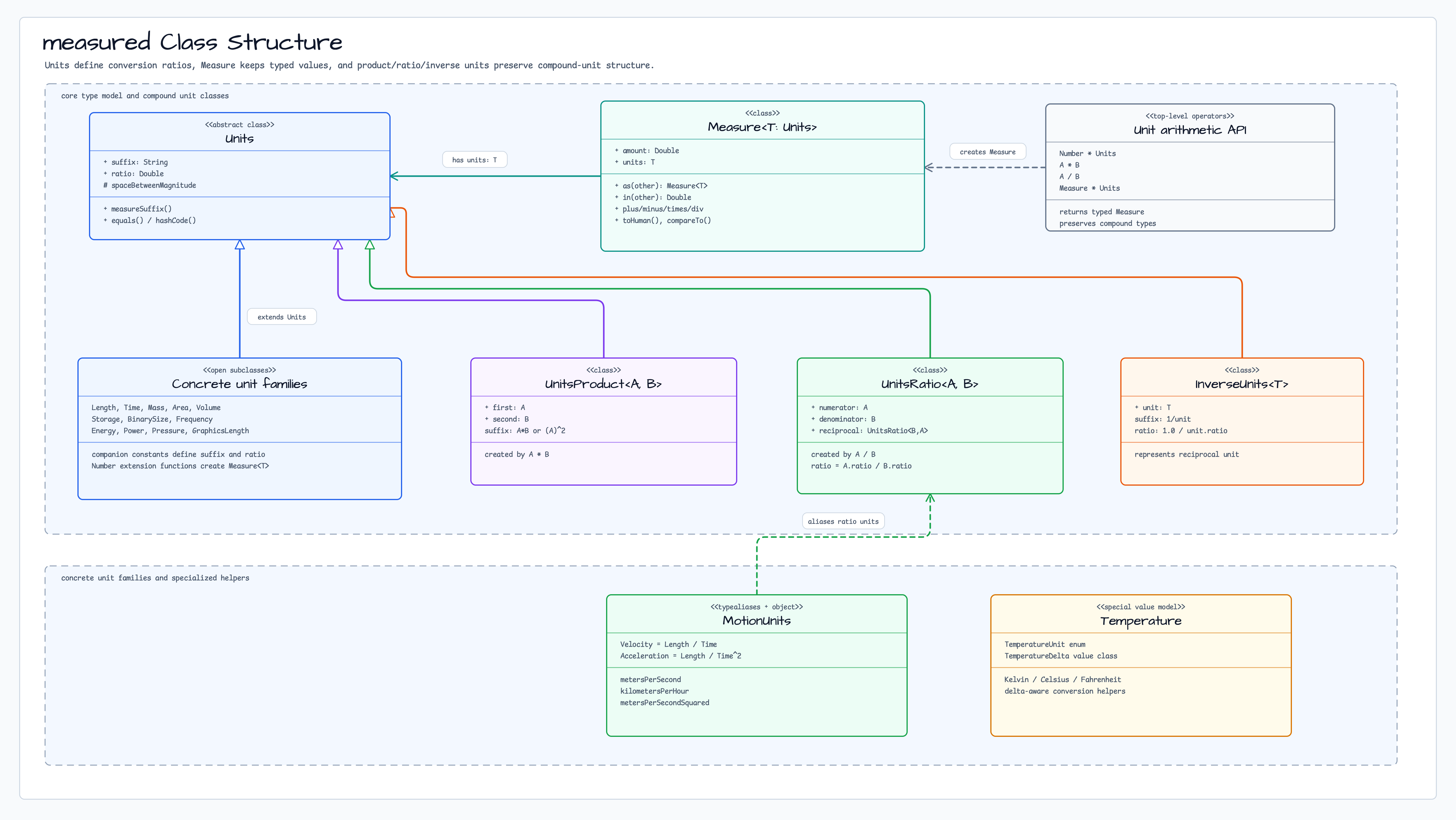Image resolution: width=1456 pixels, height=820 pixels.
Task: Click 'Storage, BinarySize, Frequency' line
Action: tap(152, 419)
